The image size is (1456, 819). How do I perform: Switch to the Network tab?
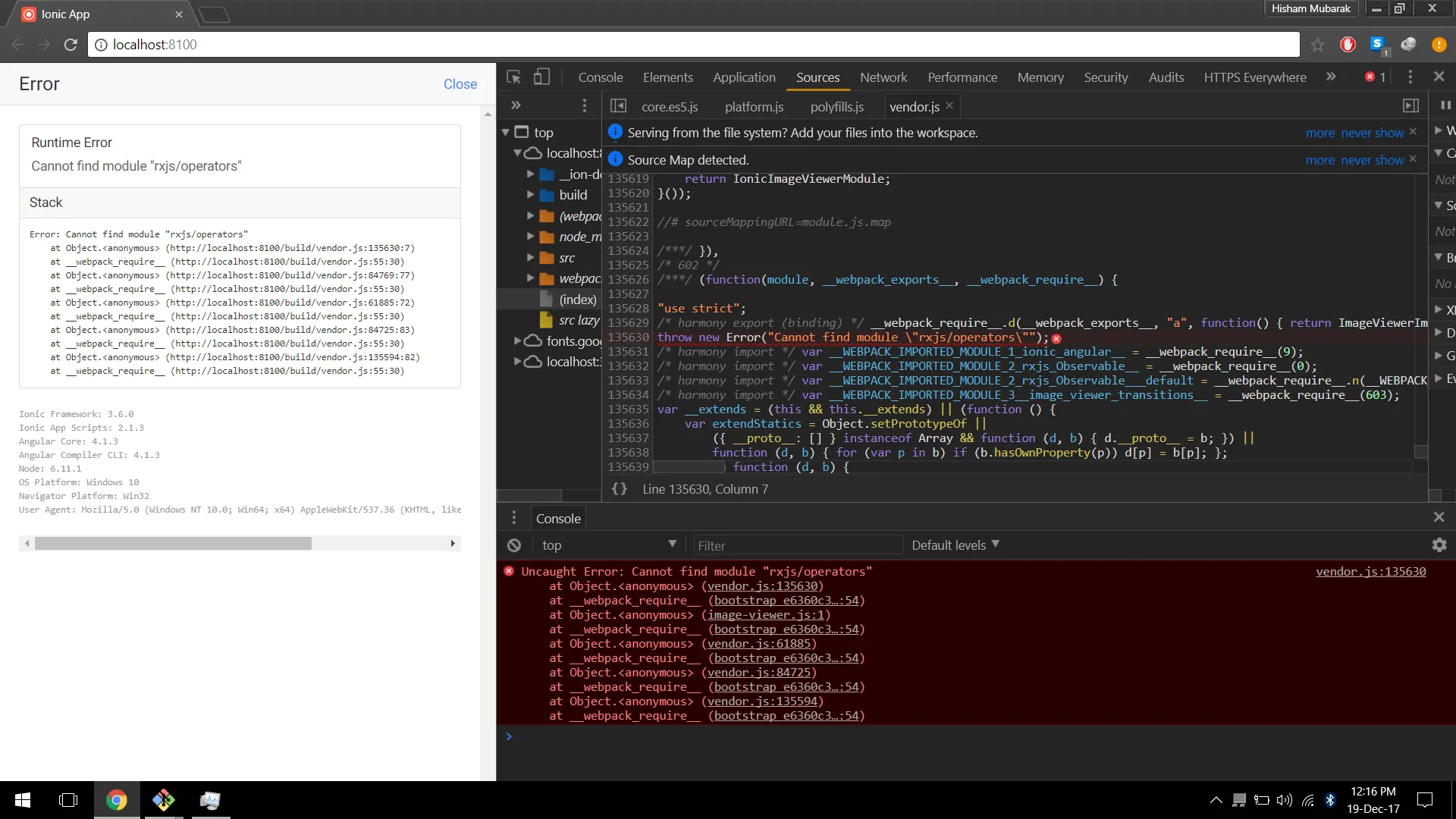click(883, 77)
